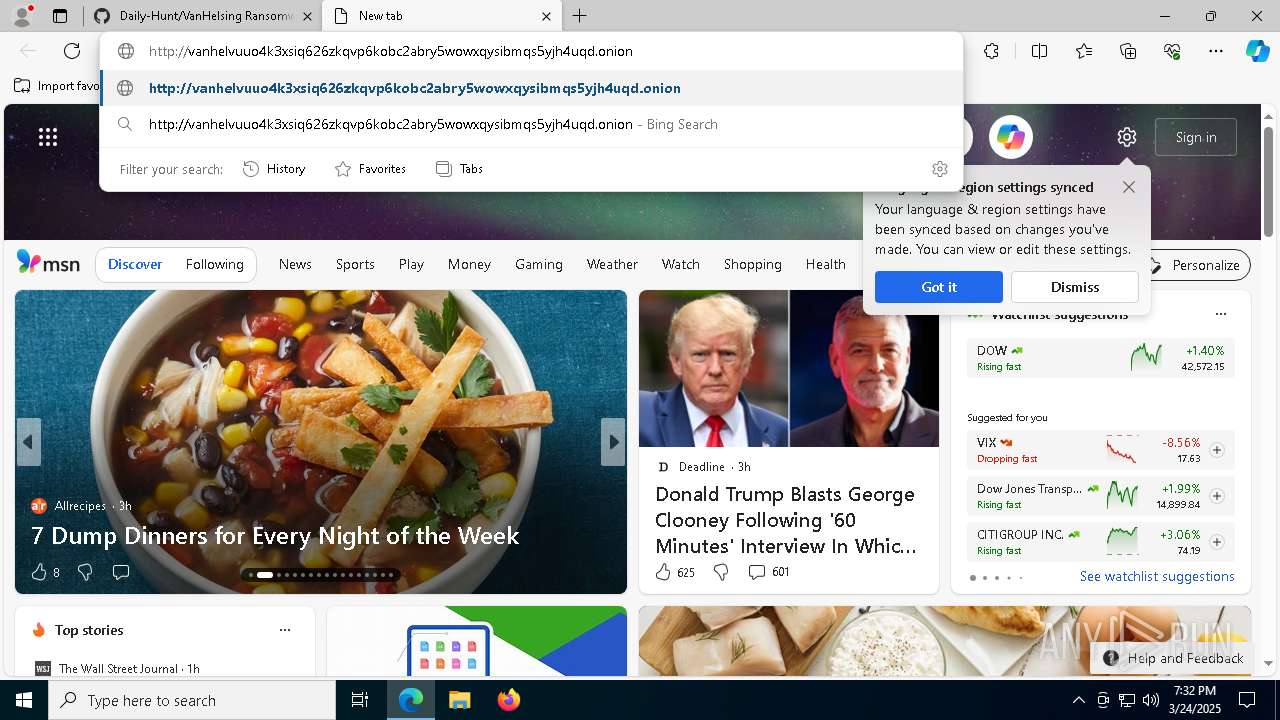Open the Favorites star icon
Image resolution: width=1280 pixels, height=720 pixels.
(x=1084, y=51)
